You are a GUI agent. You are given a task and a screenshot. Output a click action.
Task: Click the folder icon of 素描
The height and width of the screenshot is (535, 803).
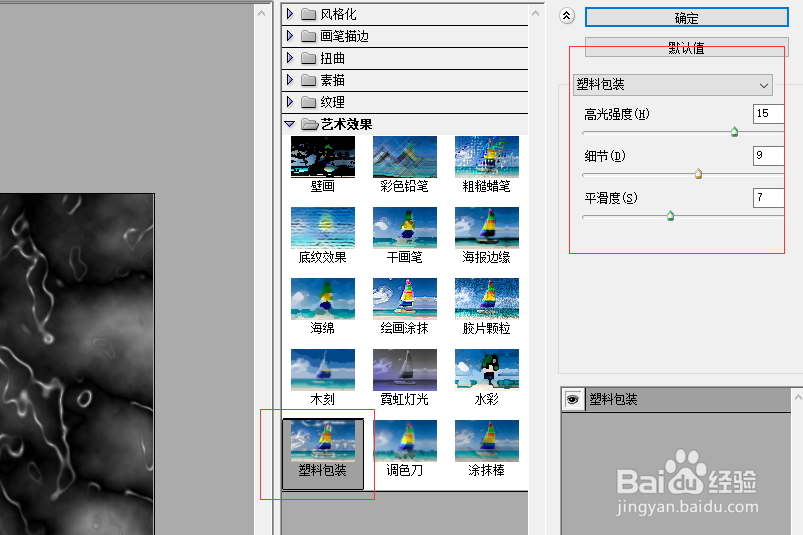click(x=308, y=80)
